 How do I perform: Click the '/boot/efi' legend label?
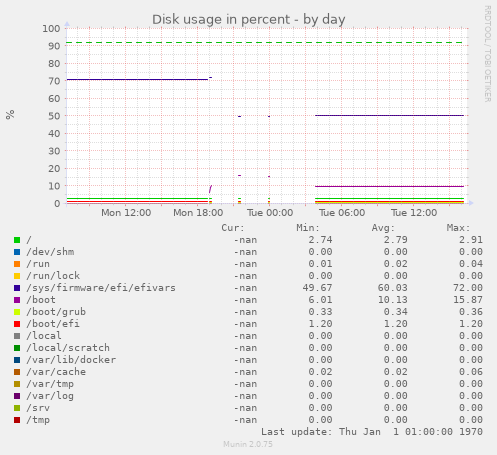pos(53,324)
